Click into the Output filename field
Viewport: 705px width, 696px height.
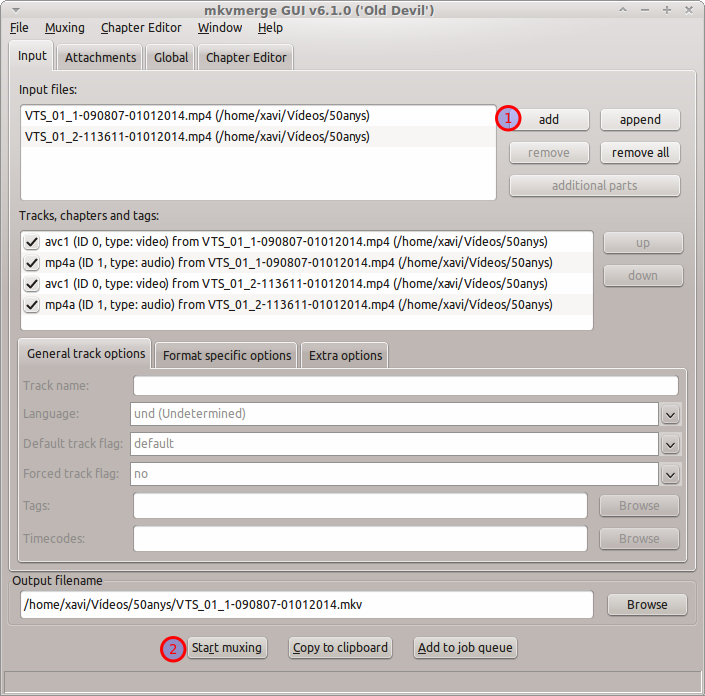(306, 605)
